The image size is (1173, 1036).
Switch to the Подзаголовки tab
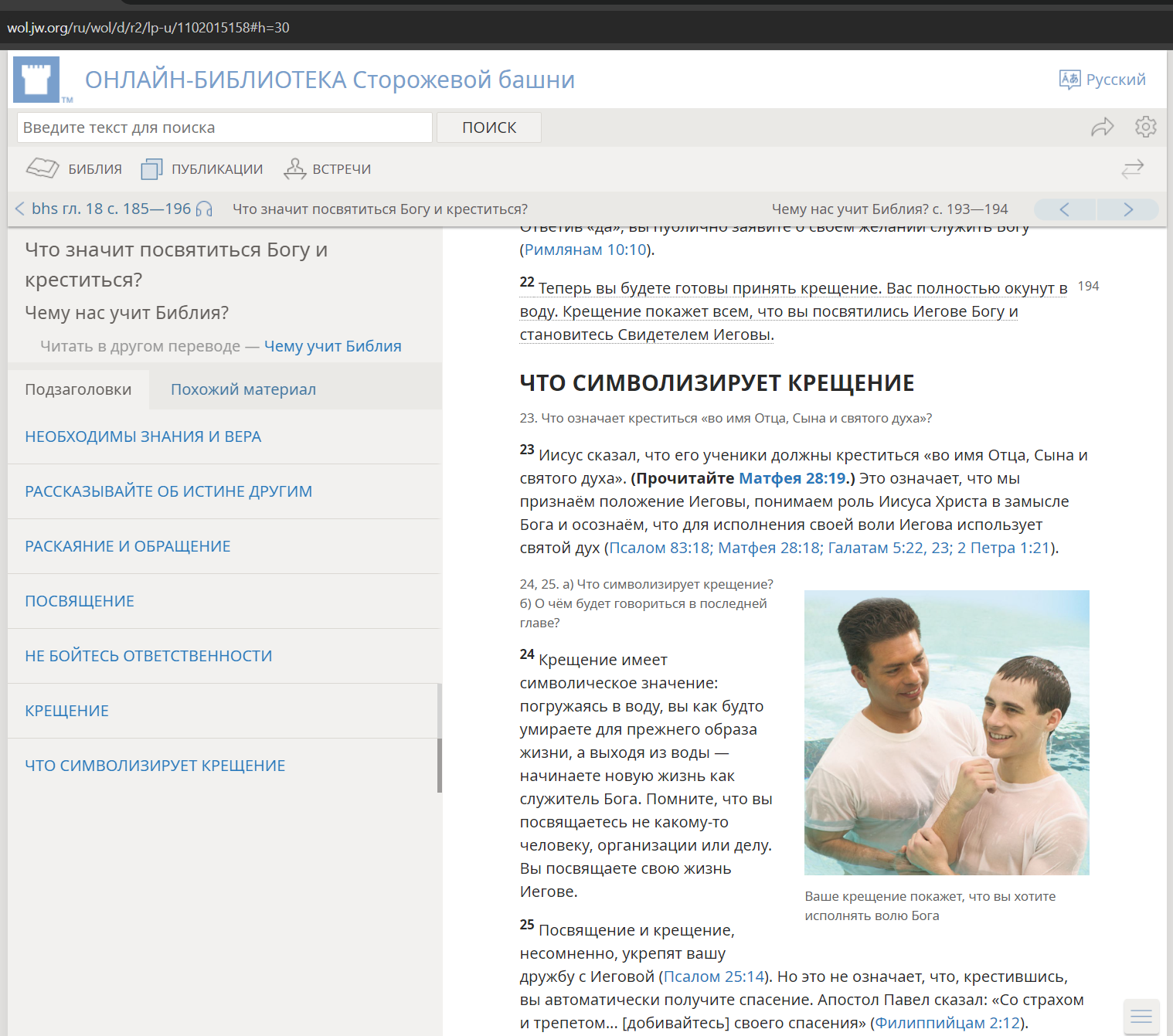(x=78, y=389)
